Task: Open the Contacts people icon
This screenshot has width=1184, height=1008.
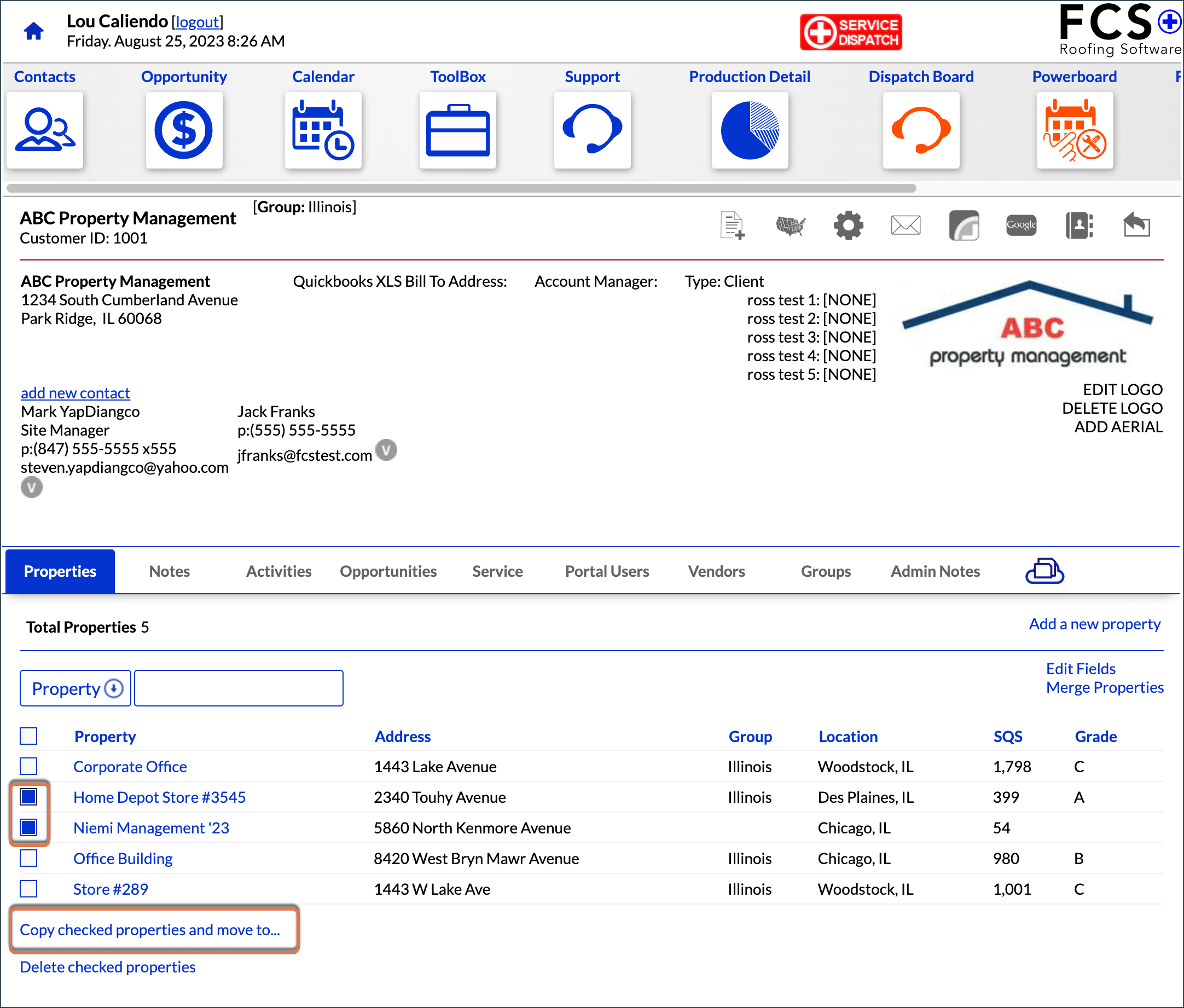Action: coord(44,130)
